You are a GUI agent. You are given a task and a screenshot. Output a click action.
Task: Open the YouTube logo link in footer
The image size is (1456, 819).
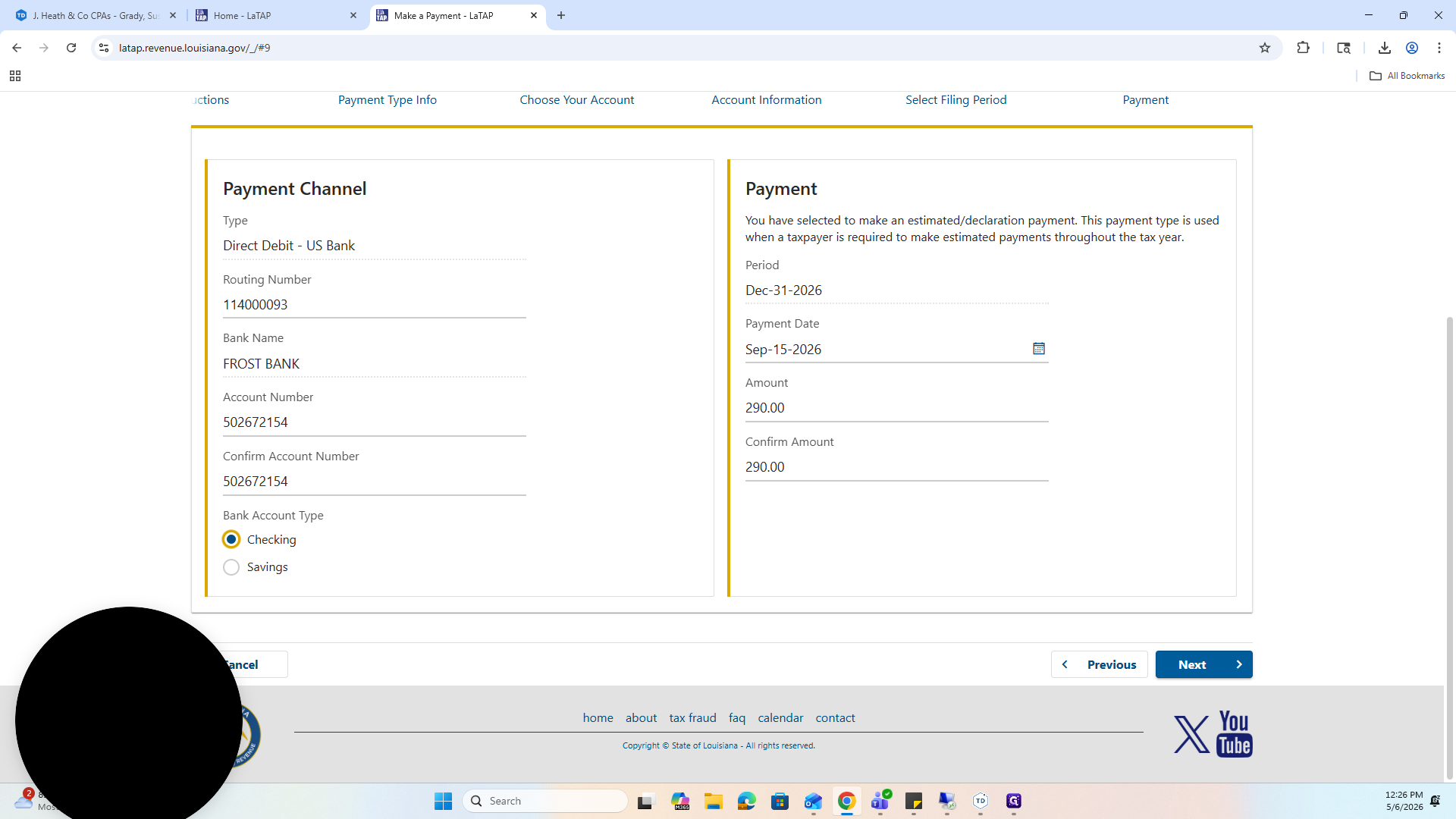[x=1235, y=734]
